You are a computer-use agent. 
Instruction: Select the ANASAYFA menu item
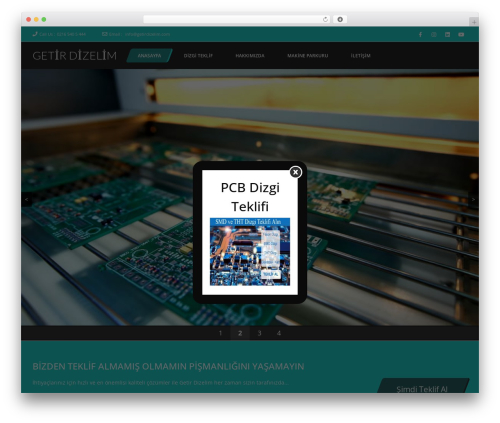tap(149, 56)
